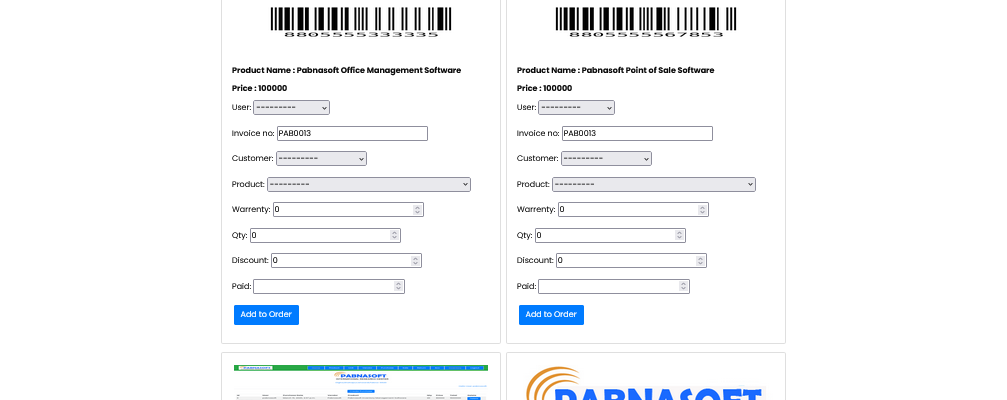The height and width of the screenshot is (400, 1007).
Task: Open the software screenshot thumbnail in lower card
Action: click(361, 383)
